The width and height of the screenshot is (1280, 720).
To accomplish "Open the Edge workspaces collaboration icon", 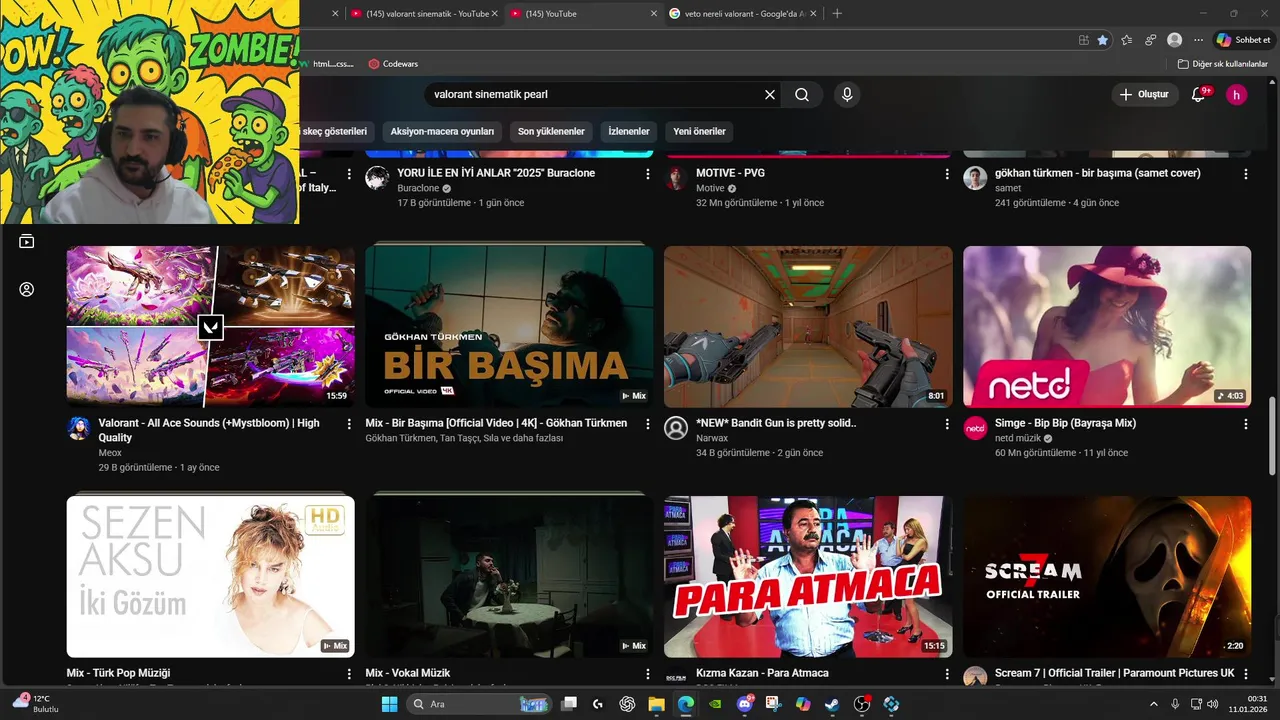I will coord(1151,40).
